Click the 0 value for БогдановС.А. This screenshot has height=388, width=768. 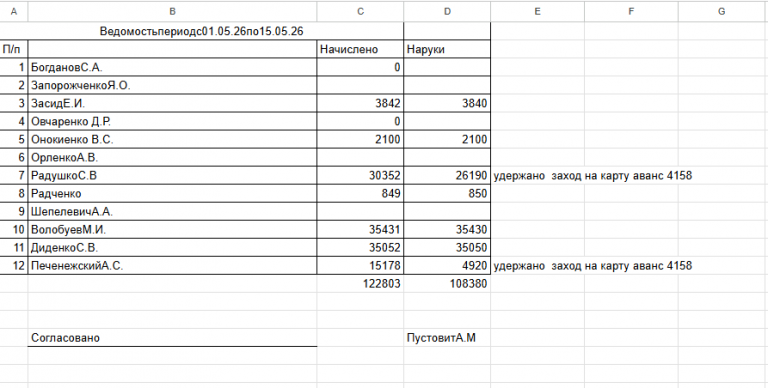pyautogui.click(x=360, y=67)
